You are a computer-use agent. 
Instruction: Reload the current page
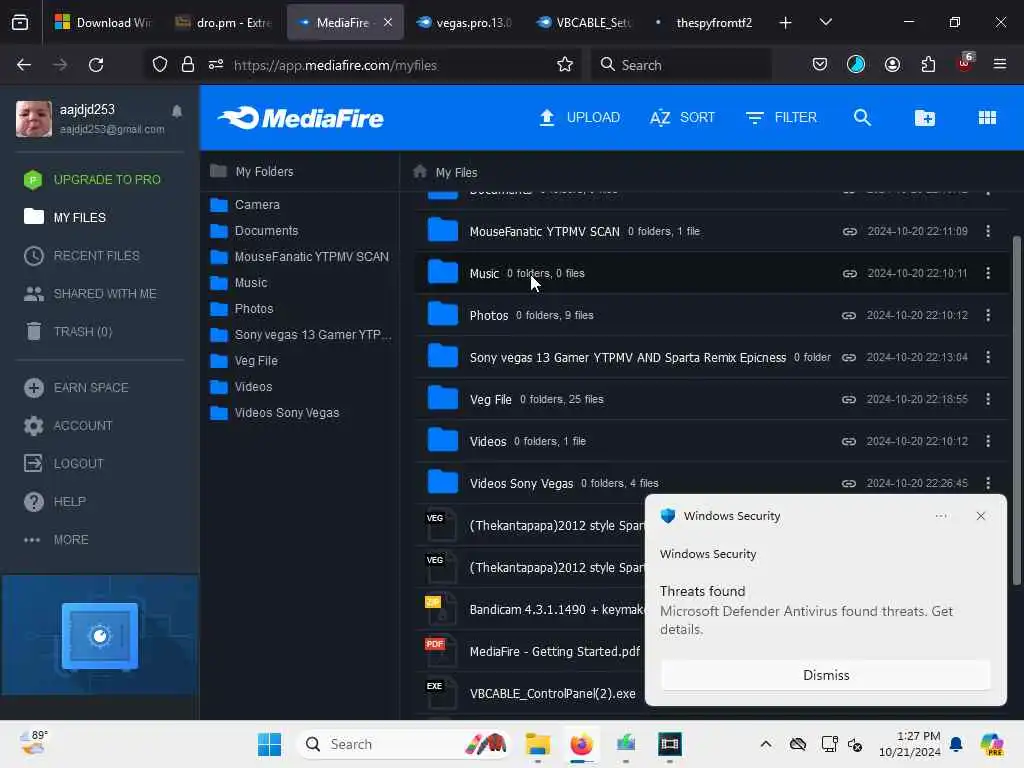tap(96, 65)
